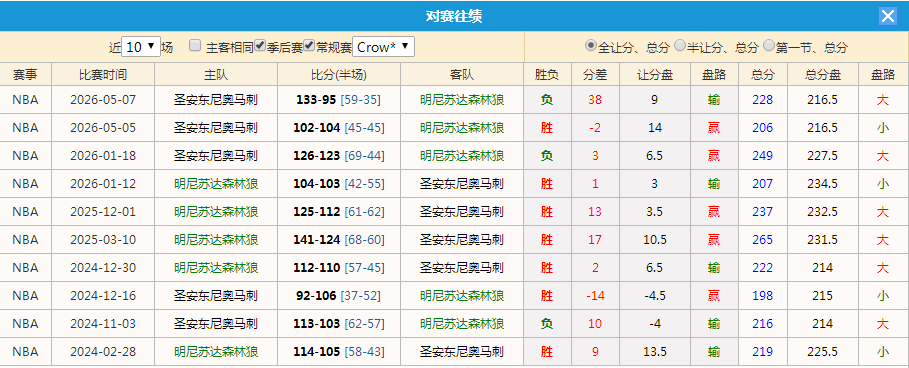Click NBA league cell in 2026-05-05 row

[x=26, y=127]
